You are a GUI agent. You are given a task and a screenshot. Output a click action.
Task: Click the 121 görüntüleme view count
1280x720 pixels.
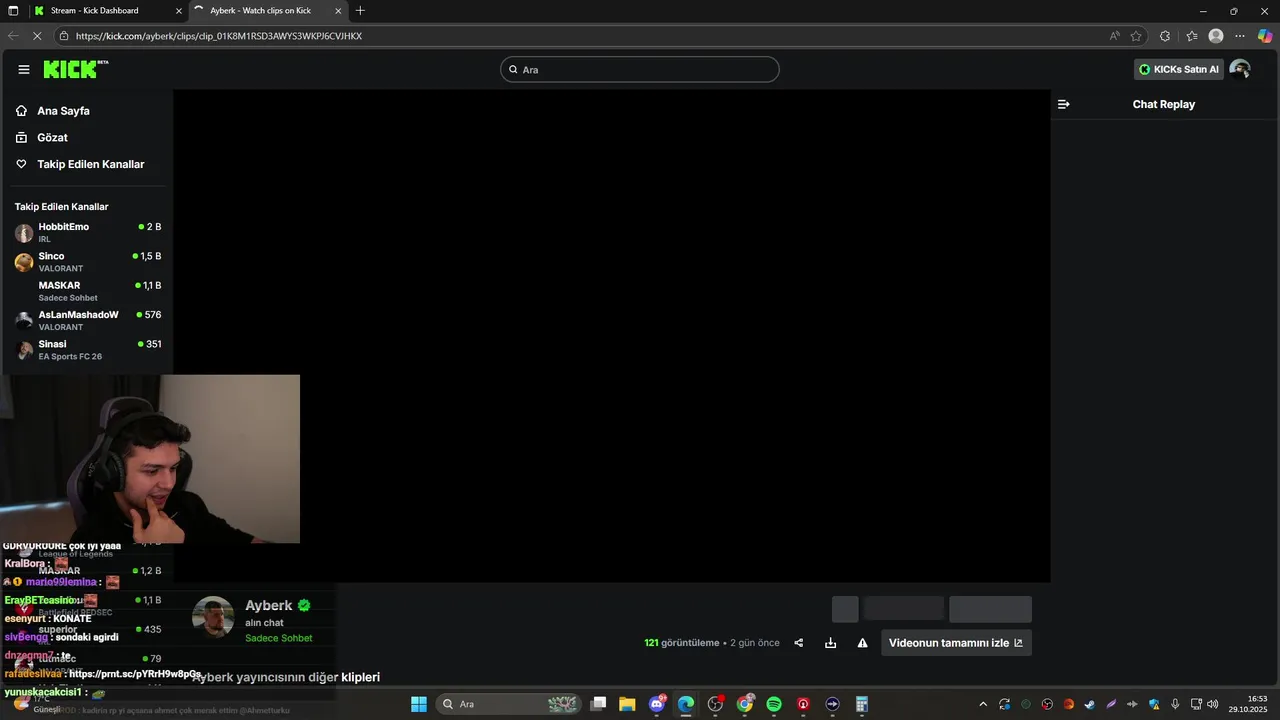pyautogui.click(x=682, y=643)
